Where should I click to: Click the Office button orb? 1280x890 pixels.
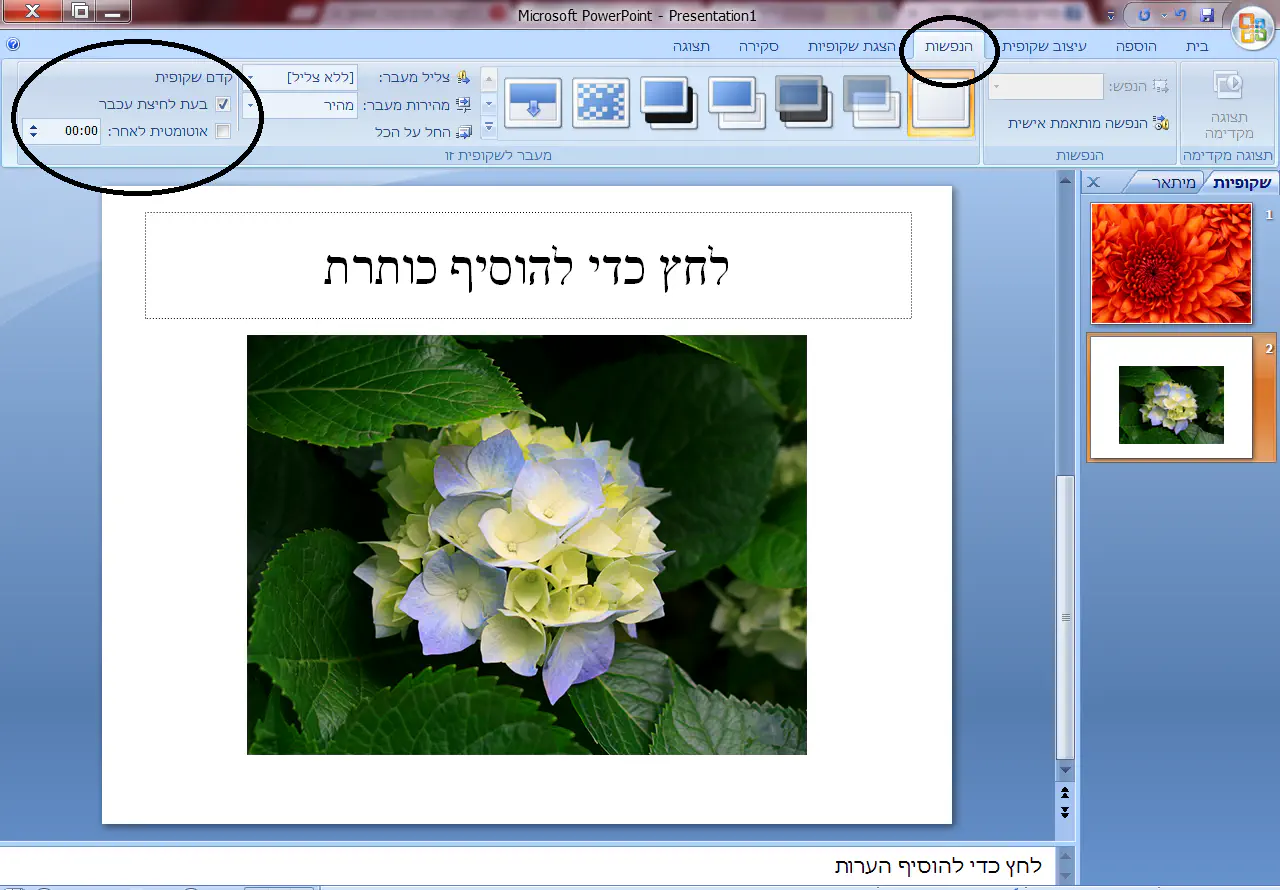(1251, 27)
